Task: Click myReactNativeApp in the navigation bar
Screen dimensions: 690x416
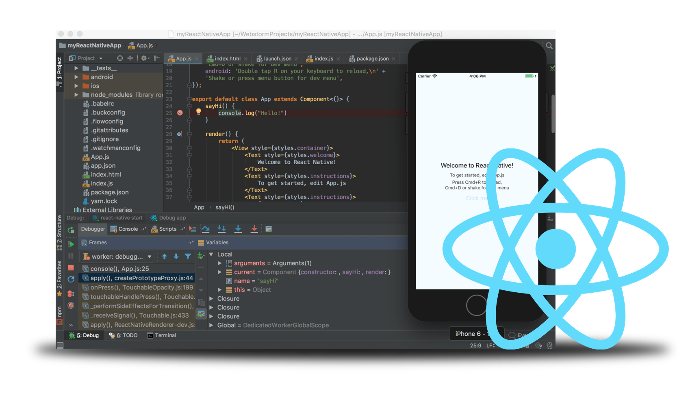Action: [90, 45]
